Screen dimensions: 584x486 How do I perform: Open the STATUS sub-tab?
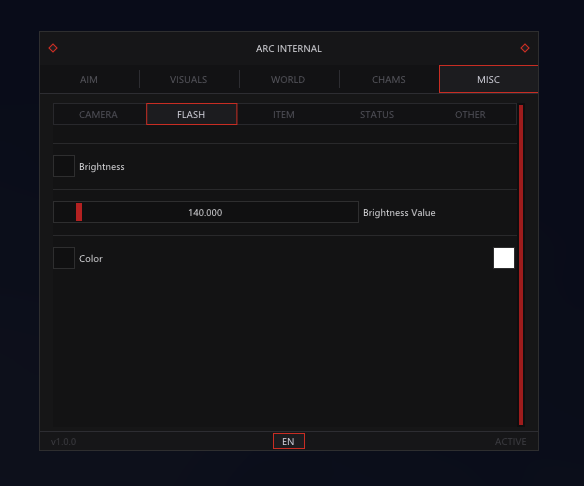pyautogui.click(x=377, y=114)
